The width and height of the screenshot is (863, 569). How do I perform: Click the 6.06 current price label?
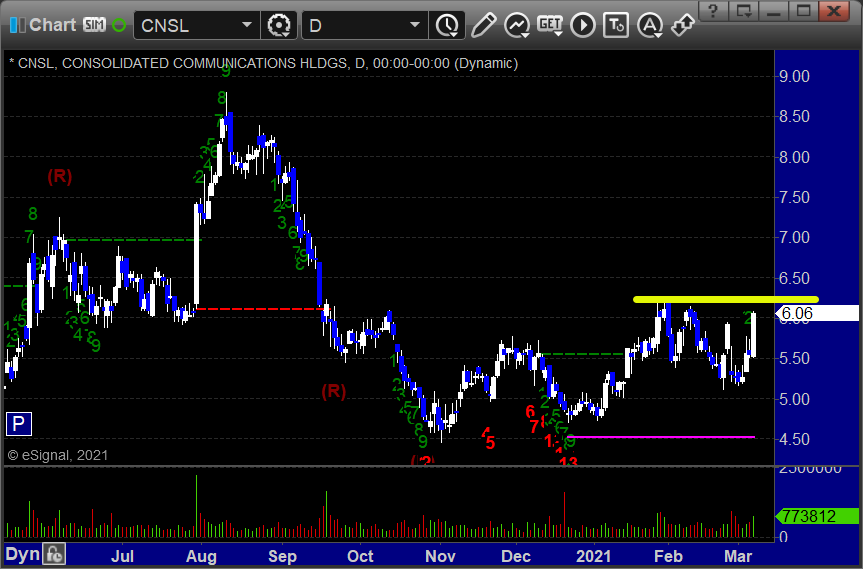pyautogui.click(x=817, y=313)
